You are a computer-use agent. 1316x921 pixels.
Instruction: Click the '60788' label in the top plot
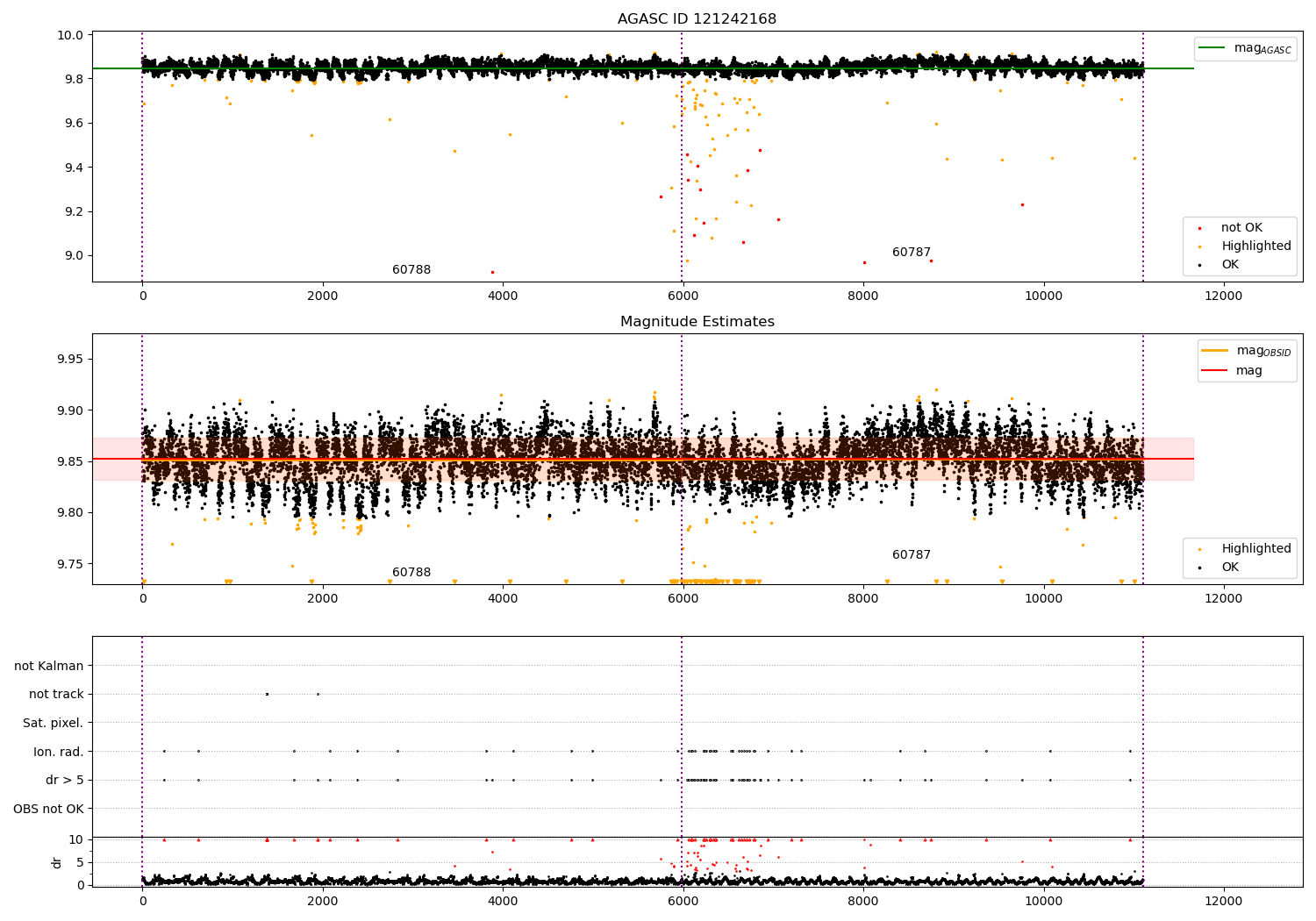tap(411, 270)
